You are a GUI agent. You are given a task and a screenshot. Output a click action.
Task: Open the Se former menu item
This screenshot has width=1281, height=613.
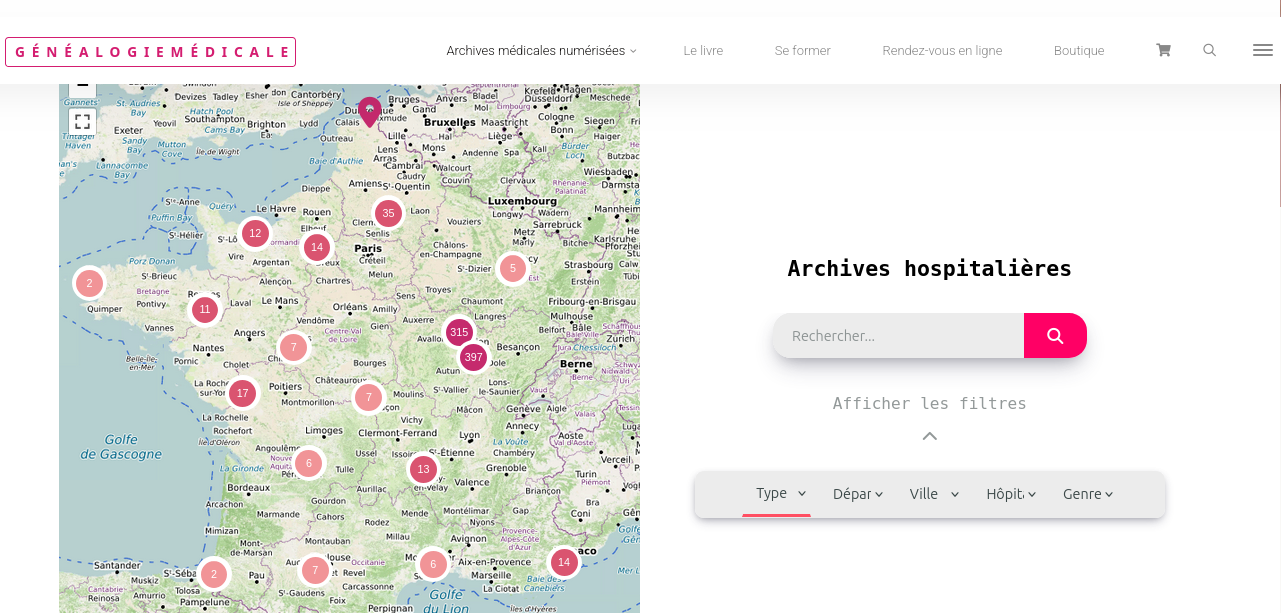click(x=802, y=50)
